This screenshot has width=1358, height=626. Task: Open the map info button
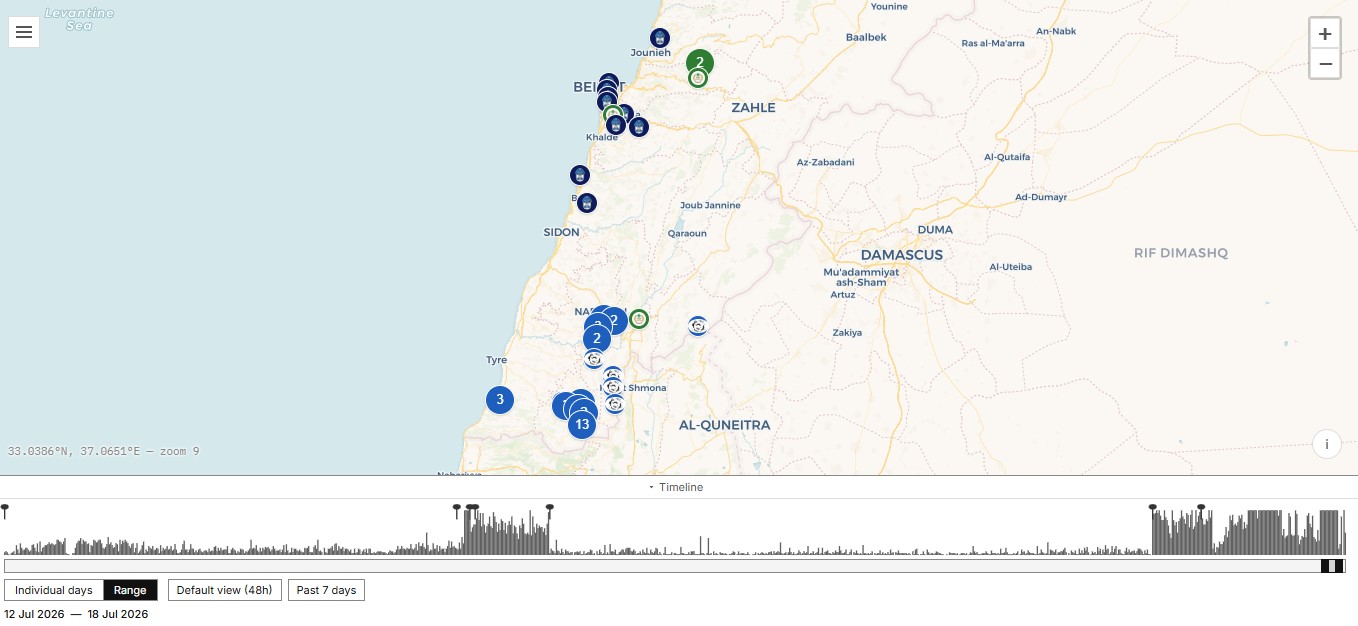(1326, 444)
